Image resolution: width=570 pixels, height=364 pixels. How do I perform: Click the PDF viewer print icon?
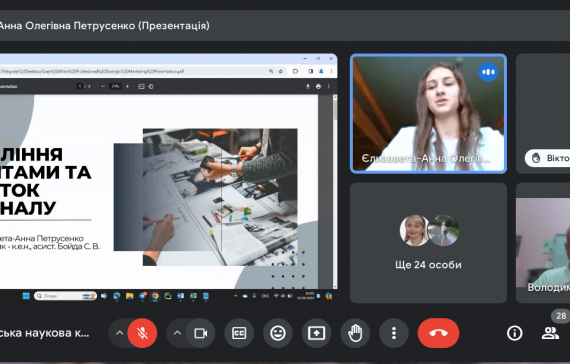pyautogui.click(x=318, y=87)
